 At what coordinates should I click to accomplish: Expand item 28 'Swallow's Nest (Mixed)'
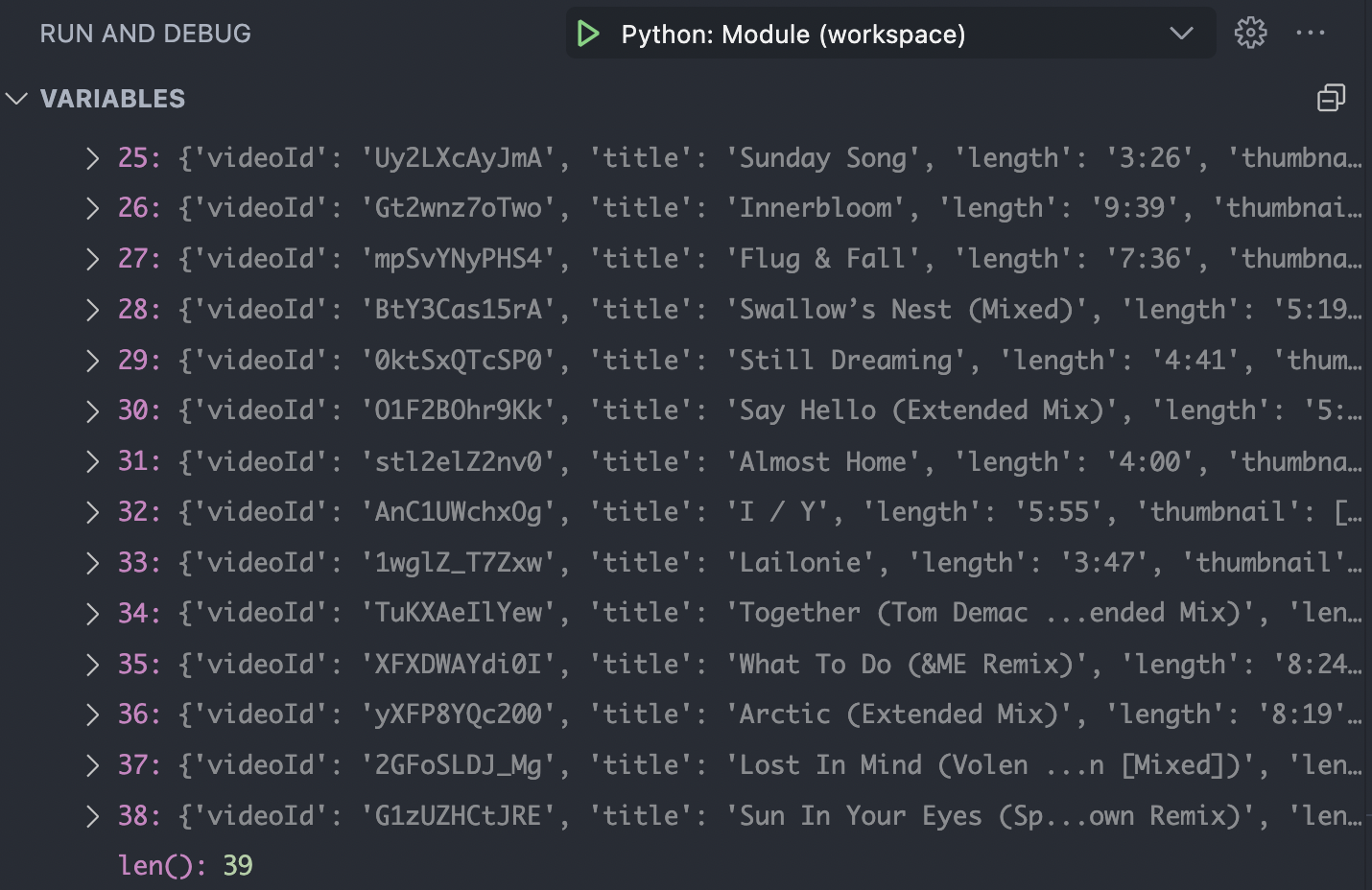point(92,310)
